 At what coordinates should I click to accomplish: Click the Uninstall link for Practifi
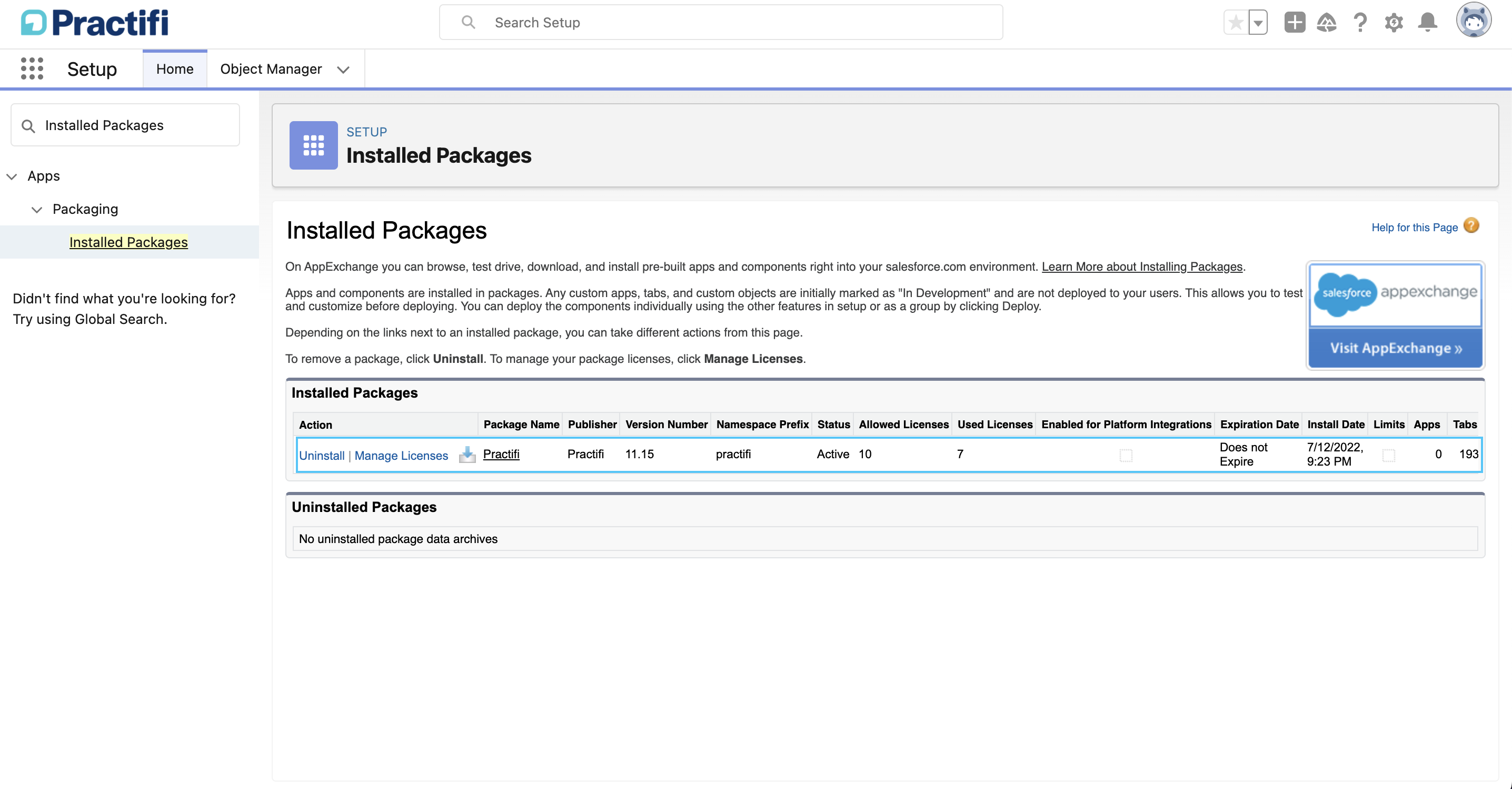point(322,456)
